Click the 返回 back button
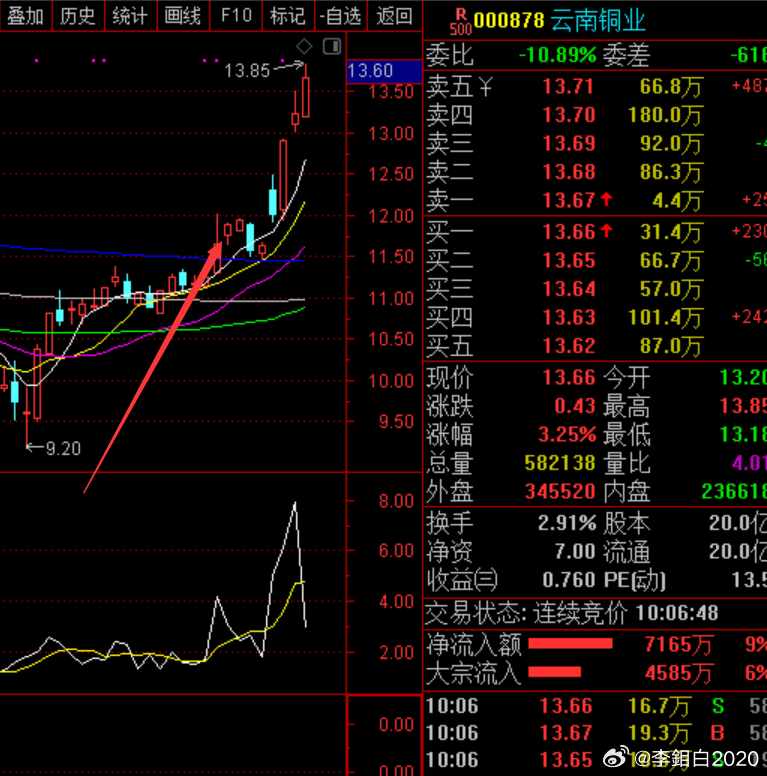Image resolution: width=767 pixels, height=776 pixels. pyautogui.click(x=394, y=16)
